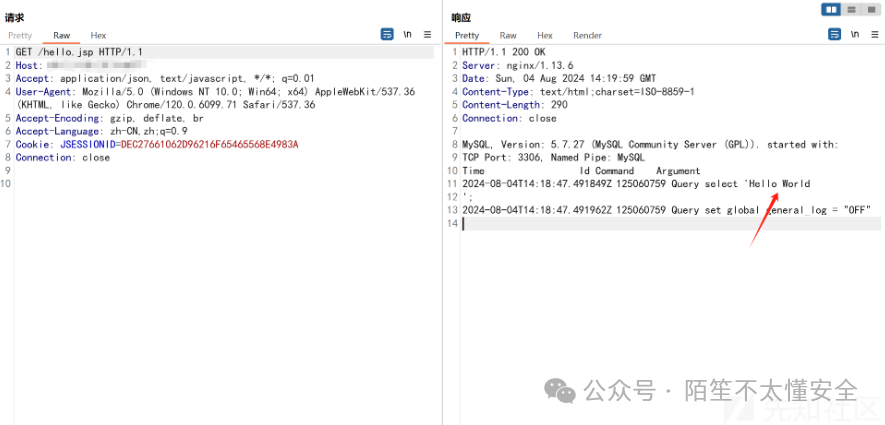Open the response Render tab
Viewport: 885px width, 425px height.
(588, 35)
